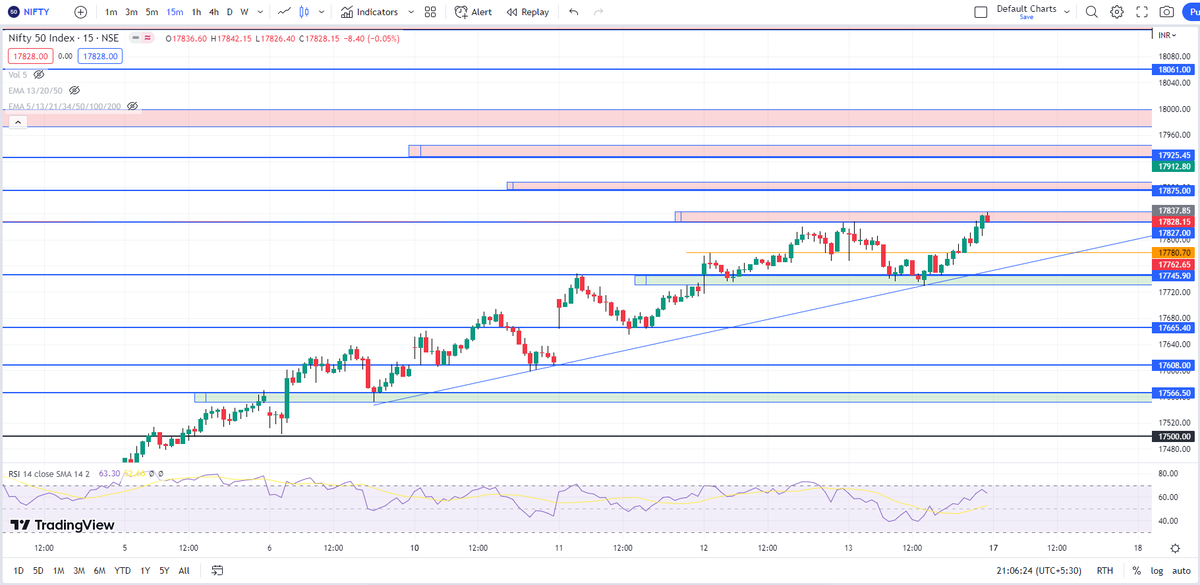Image resolution: width=1200 pixels, height=585 pixels.
Task: Set date range to 3M
Action: 81,571
